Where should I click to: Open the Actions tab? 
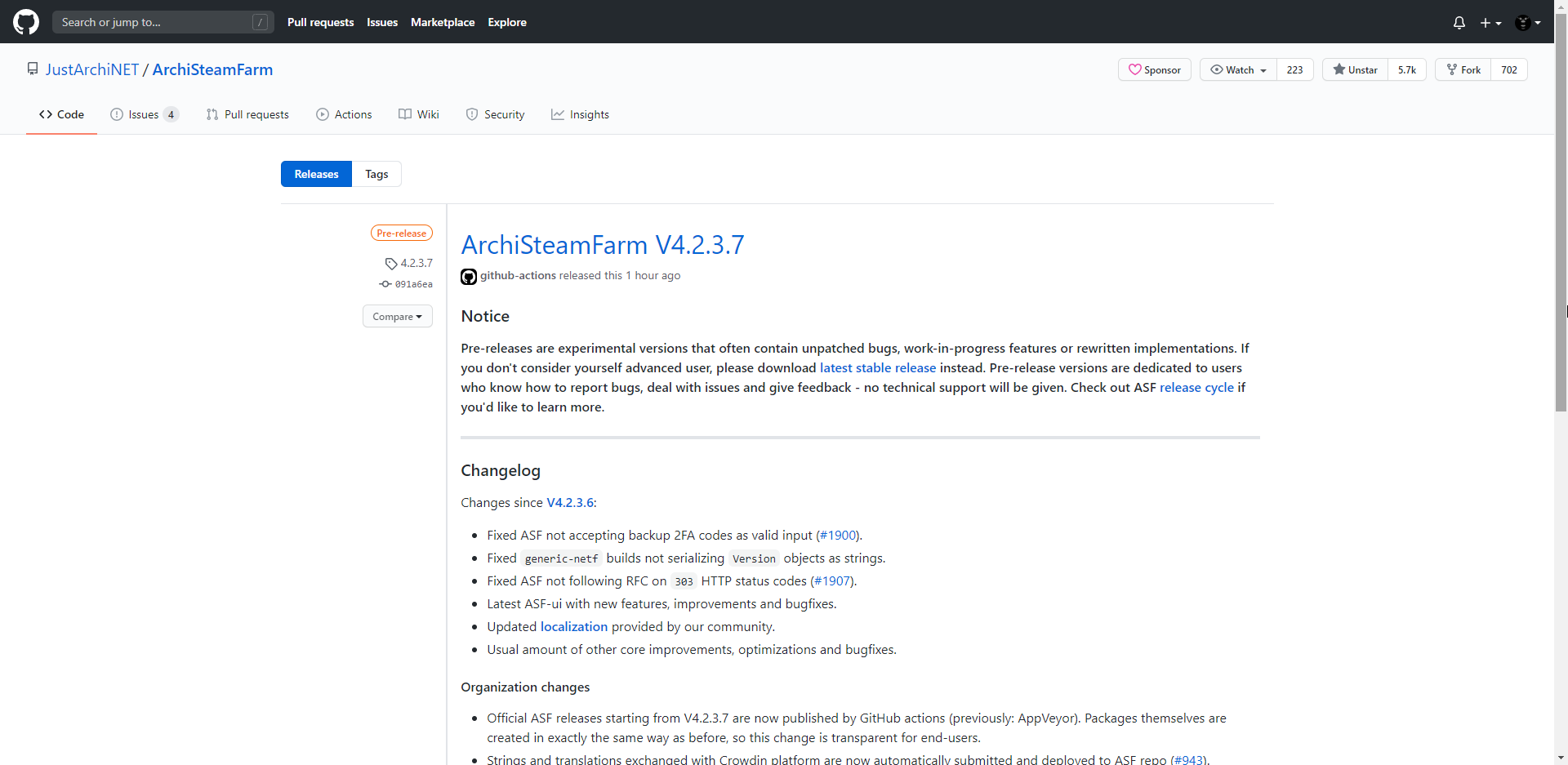344,114
